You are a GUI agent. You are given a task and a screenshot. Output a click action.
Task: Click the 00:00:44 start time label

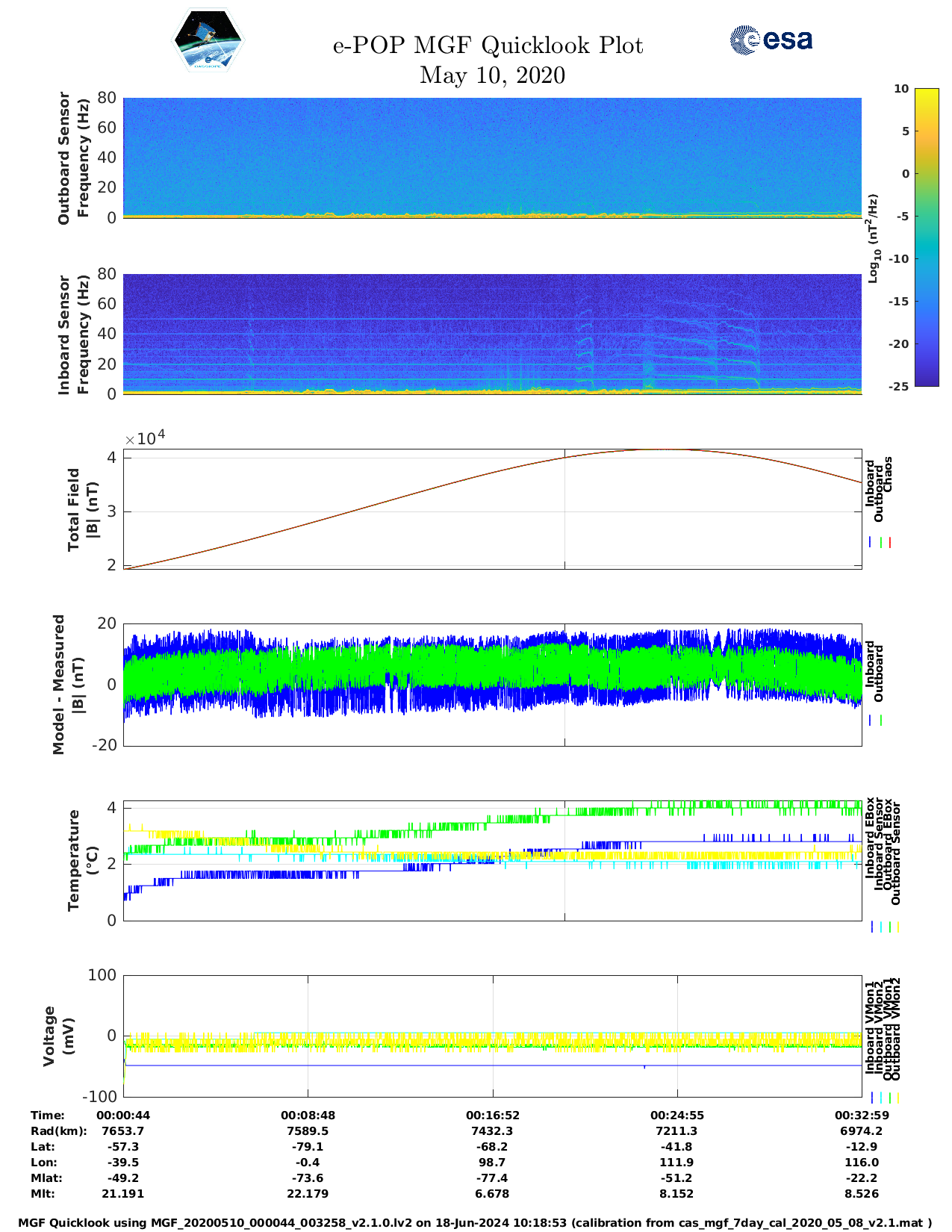[123, 1116]
